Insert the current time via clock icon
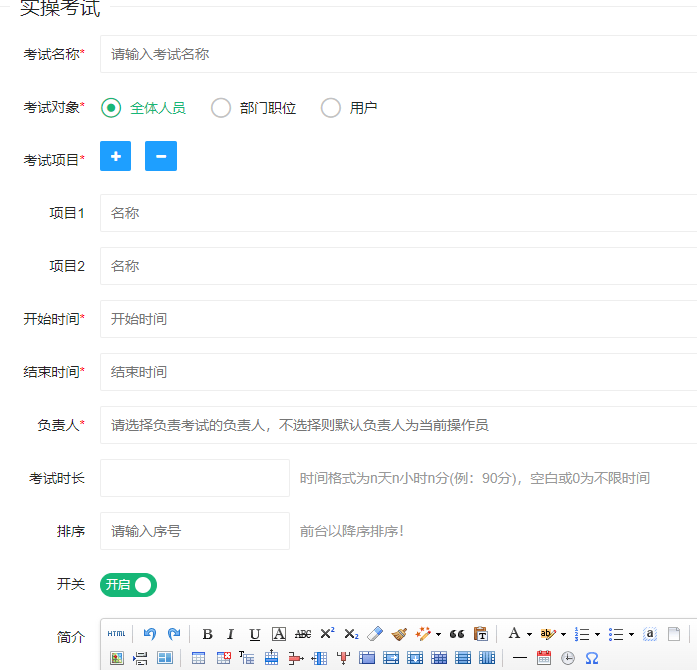 568,658
